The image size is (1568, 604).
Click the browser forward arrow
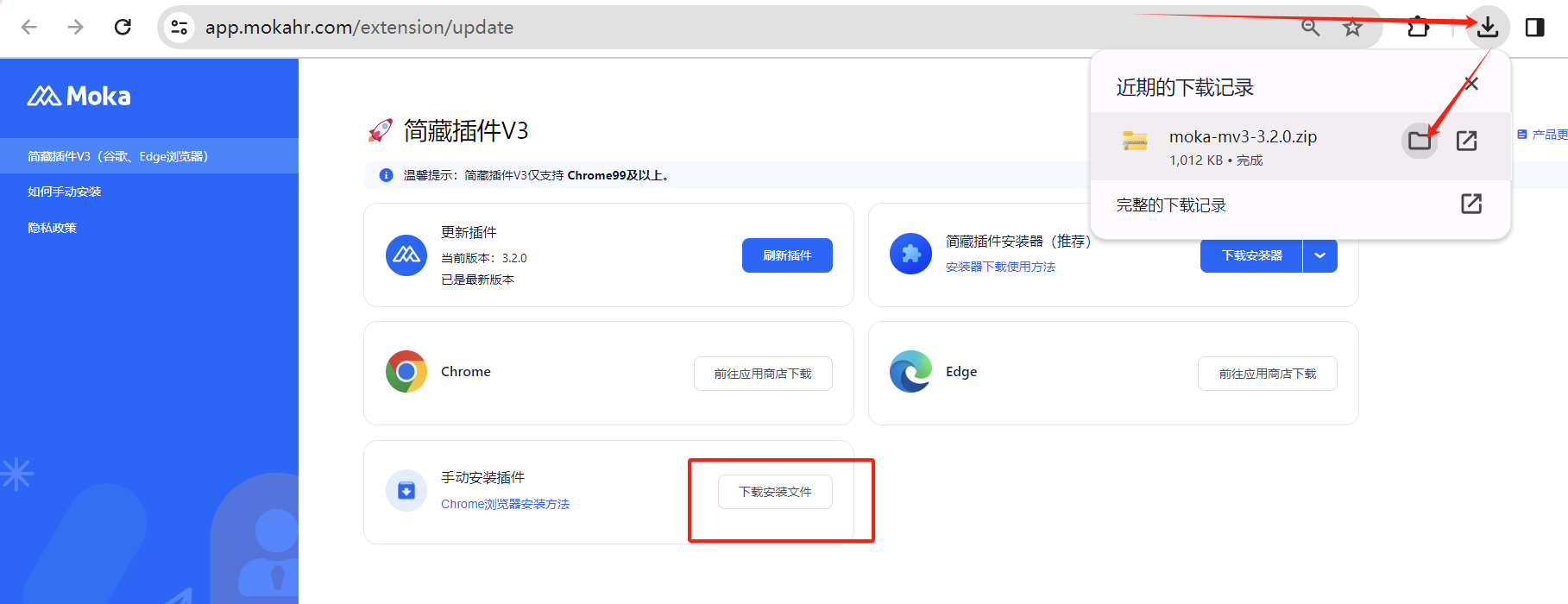[76, 27]
